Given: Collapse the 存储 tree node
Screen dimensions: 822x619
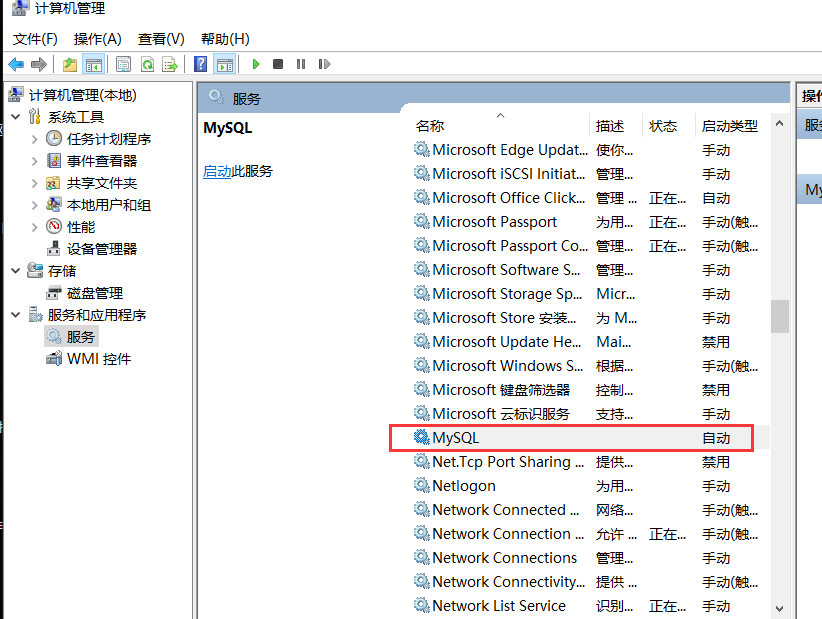Looking at the screenshot, I should click(x=16, y=271).
